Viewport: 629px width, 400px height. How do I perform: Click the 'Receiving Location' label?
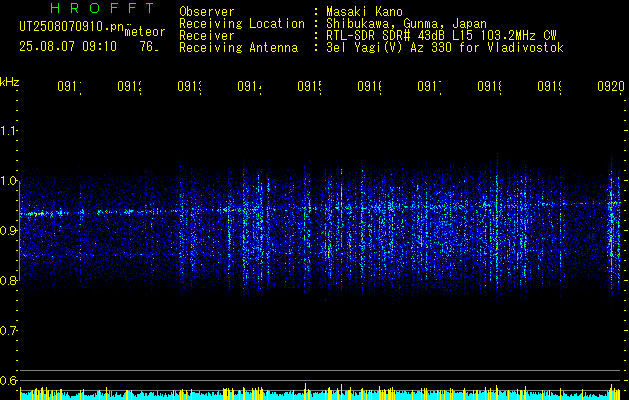pos(242,24)
